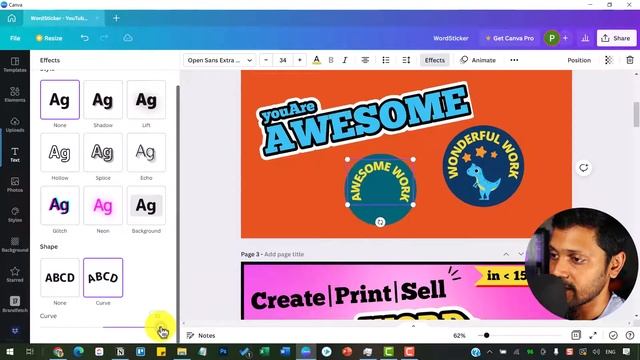Open the insights chart icon
Viewport: 640px width, 360px height.
[585, 38]
